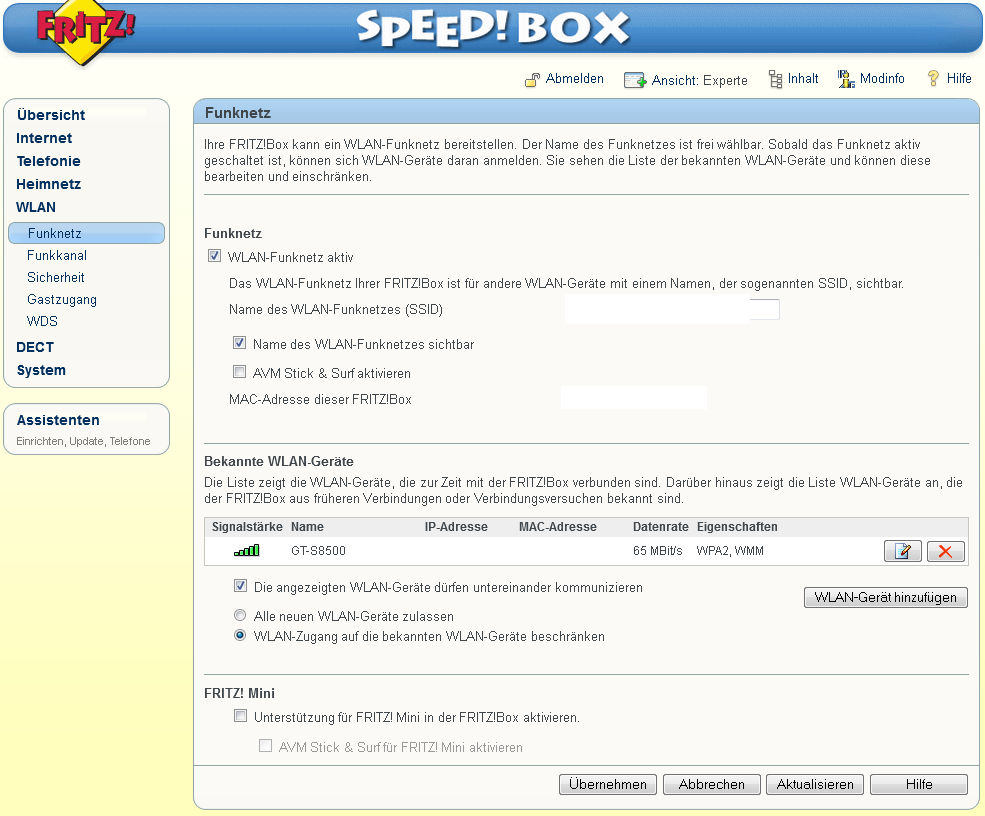
Task: Toggle WLAN-Geräte dürfen untereinander kommunizieren
Action: [x=240, y=586]
